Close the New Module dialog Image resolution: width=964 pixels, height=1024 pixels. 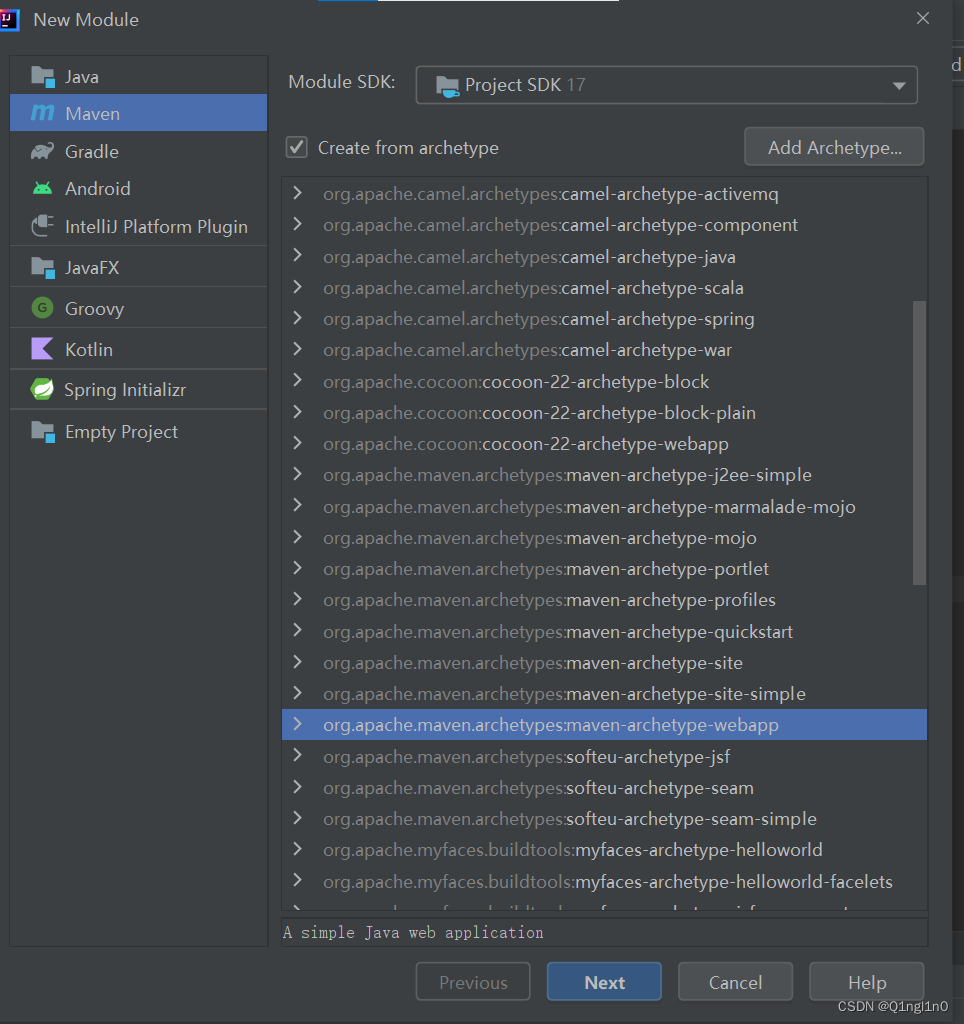[922, 18]
